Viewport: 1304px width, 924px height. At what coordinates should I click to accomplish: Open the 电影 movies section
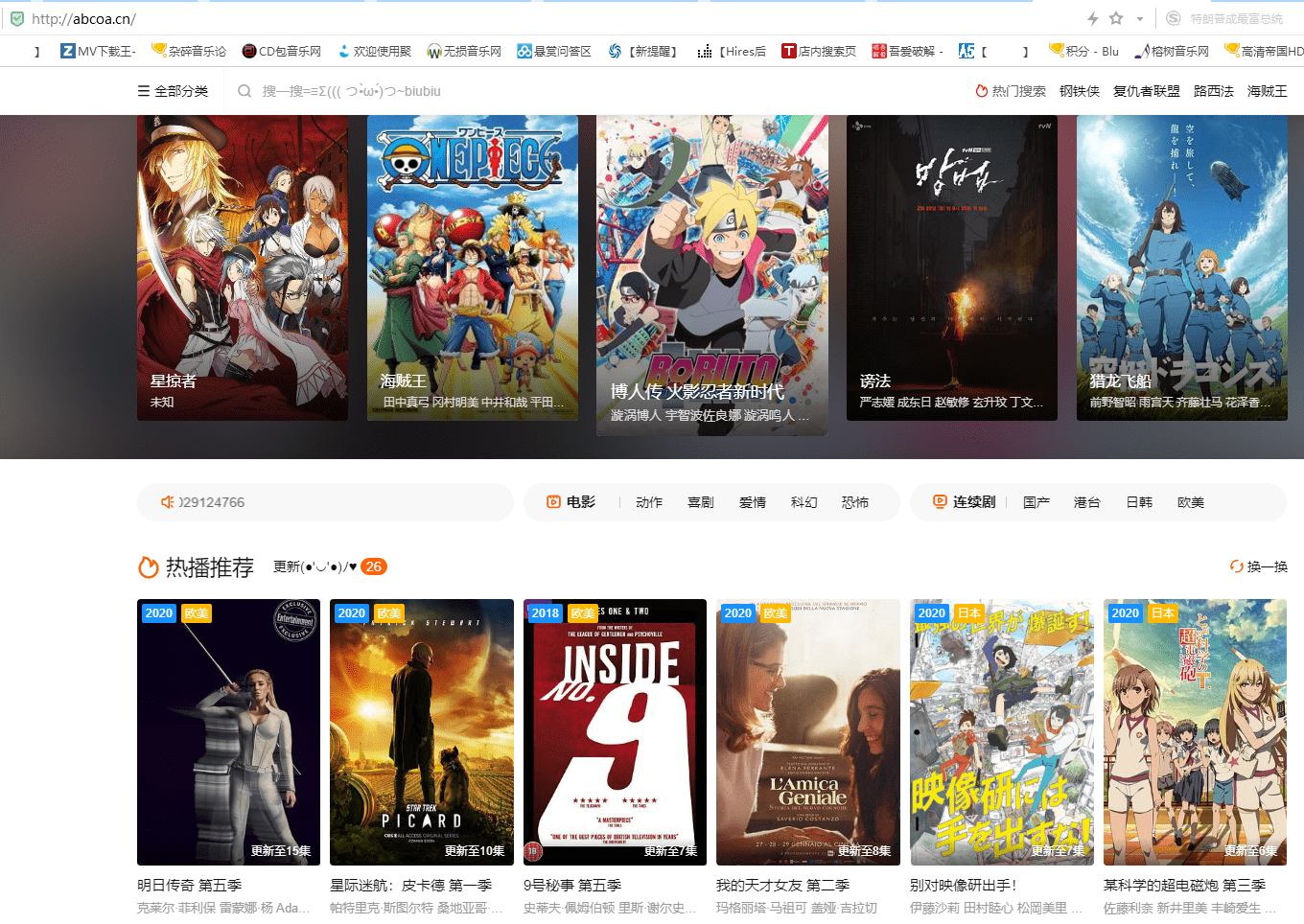pos(571,502)
